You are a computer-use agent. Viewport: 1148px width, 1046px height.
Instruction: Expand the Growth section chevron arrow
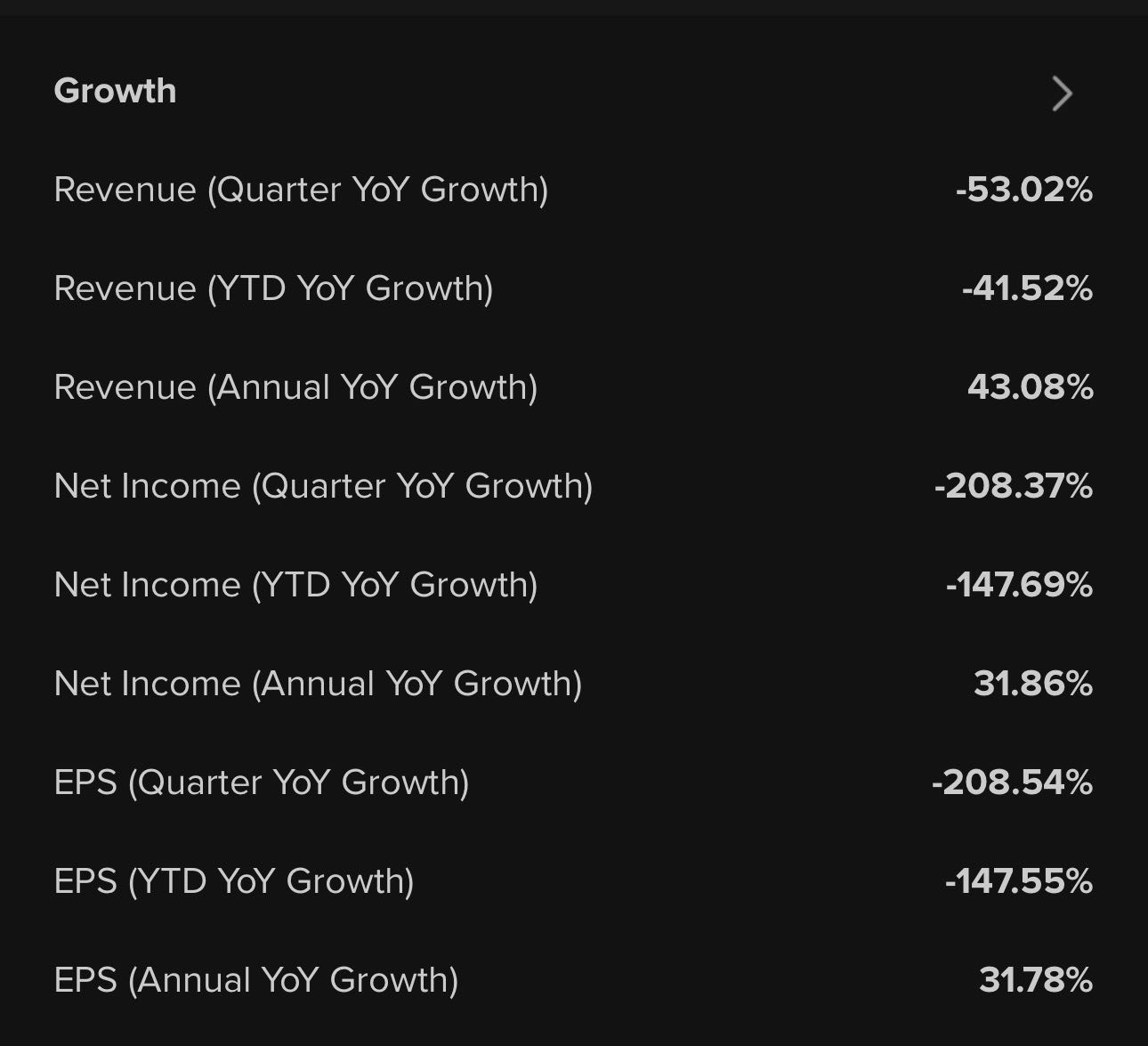click(x=1062, y=93)
